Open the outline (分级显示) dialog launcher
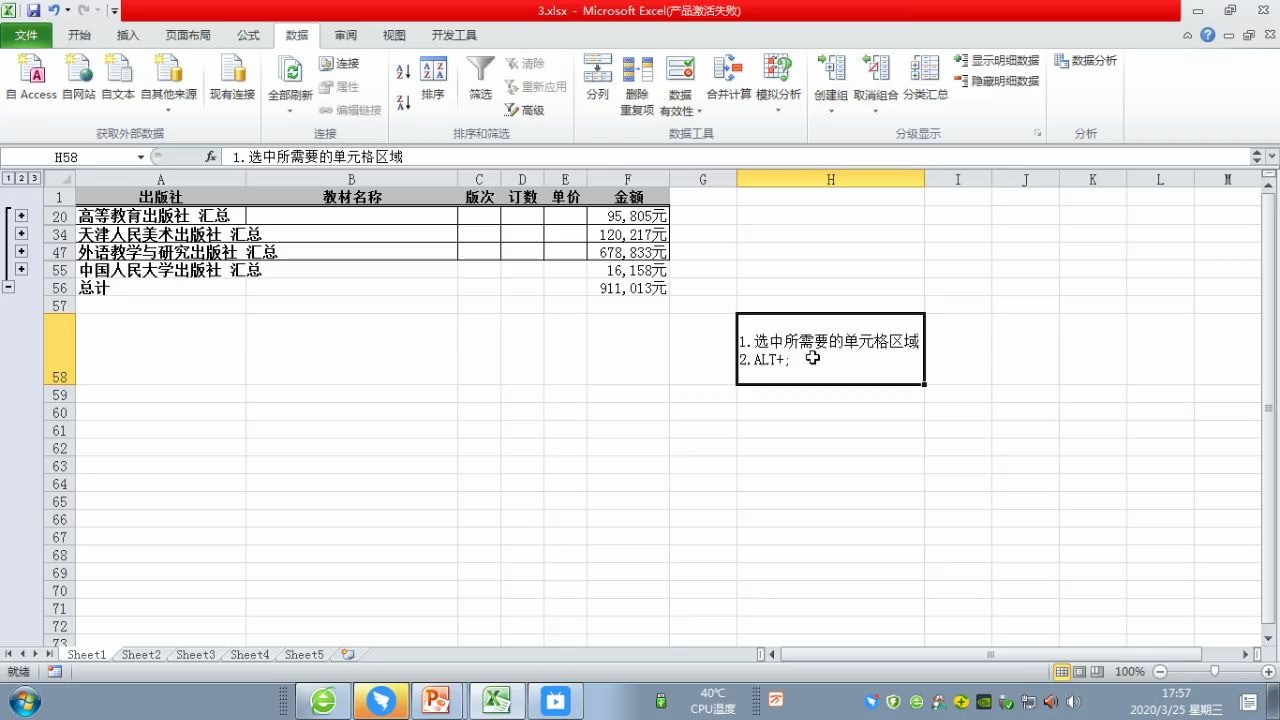The image size is (1280, 720). pyautogui.click(x=1037, y=133)
